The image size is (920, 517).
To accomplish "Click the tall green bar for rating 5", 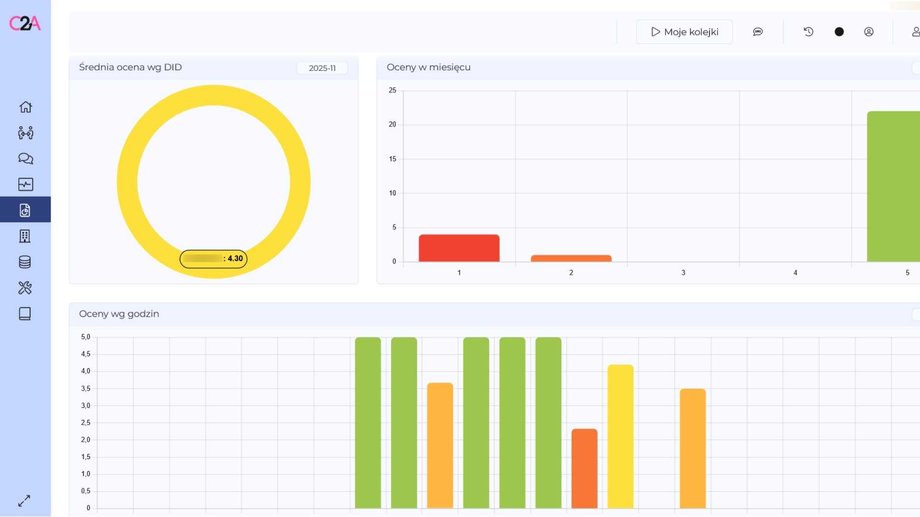I will click(x=892, y=186).
